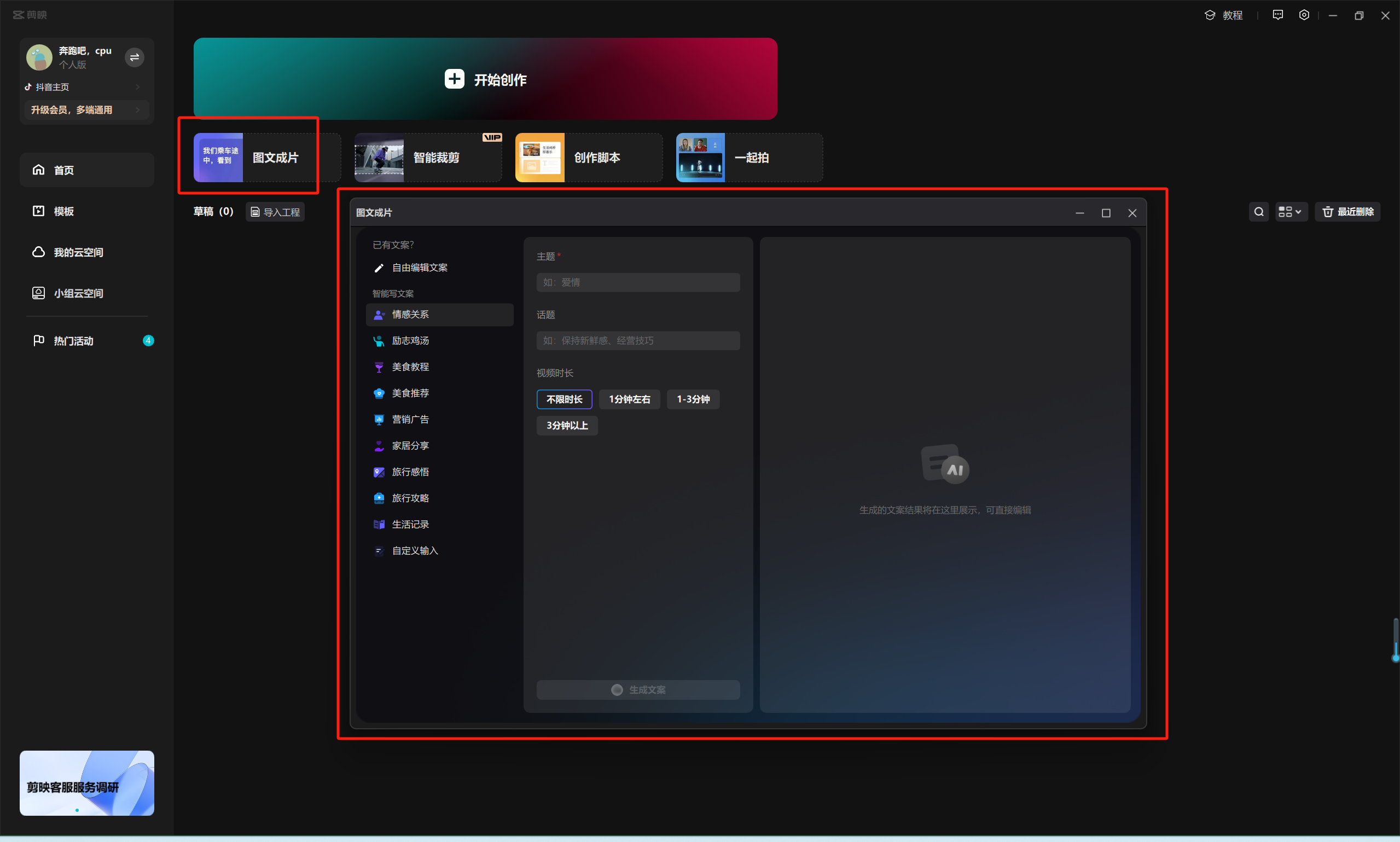Viewport: 1400px width, 842px height.
Task: Click the 导入工程 import project button
Action: [275, 212]
